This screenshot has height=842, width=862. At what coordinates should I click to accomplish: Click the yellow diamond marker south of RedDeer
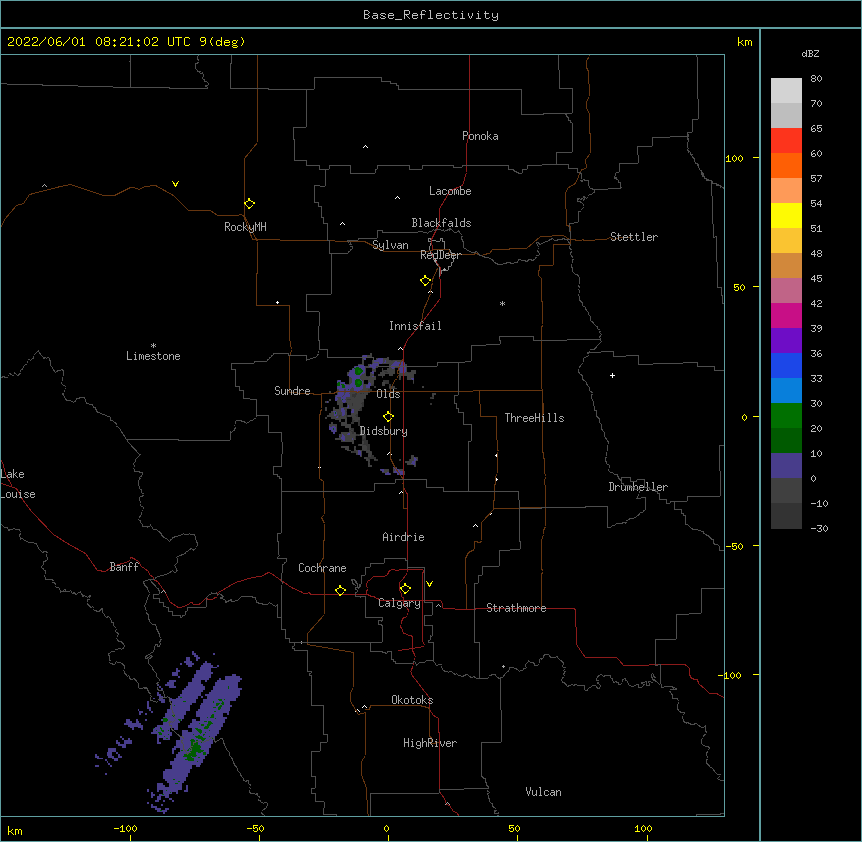point(425,281)
